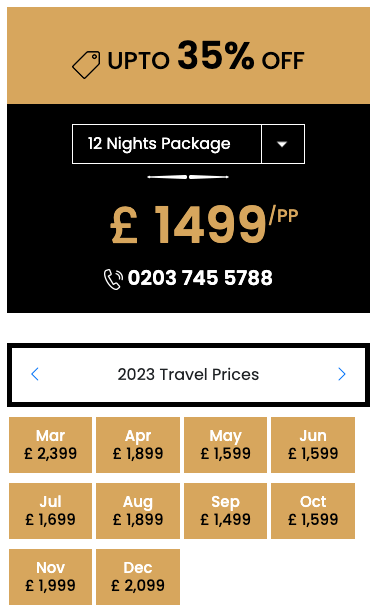
Task: Go to previous year travel prices
Action: point(35,374)
